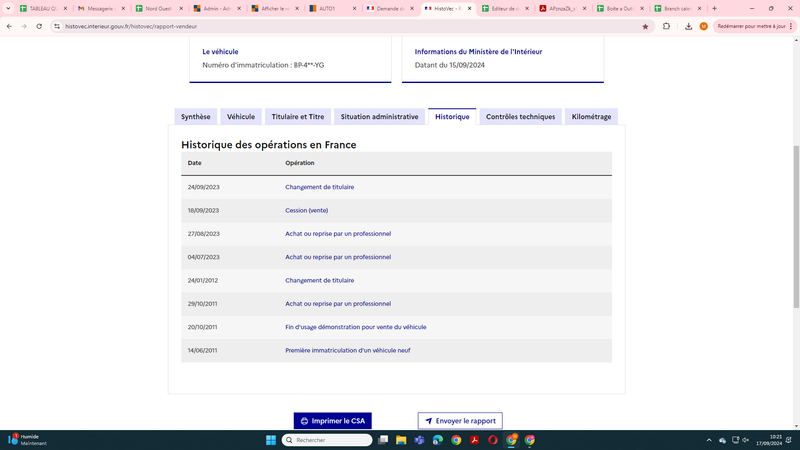
Task: Click Achat ou reprise dated 04/07/2023
Action: [x=338, y=257]
